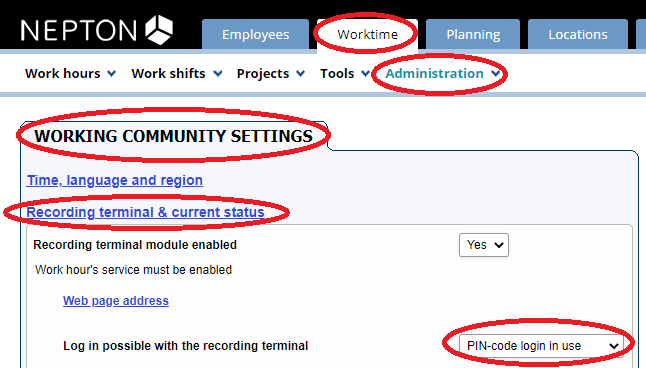This screenshot has height=368, width=646.
Task: Open Time, language and region link
Action: click(115, 180)
